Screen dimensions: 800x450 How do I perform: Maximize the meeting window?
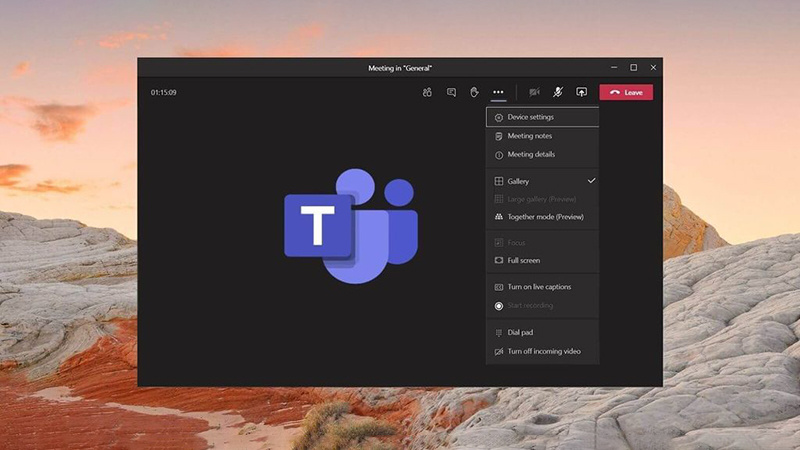[x=634, y=67]
